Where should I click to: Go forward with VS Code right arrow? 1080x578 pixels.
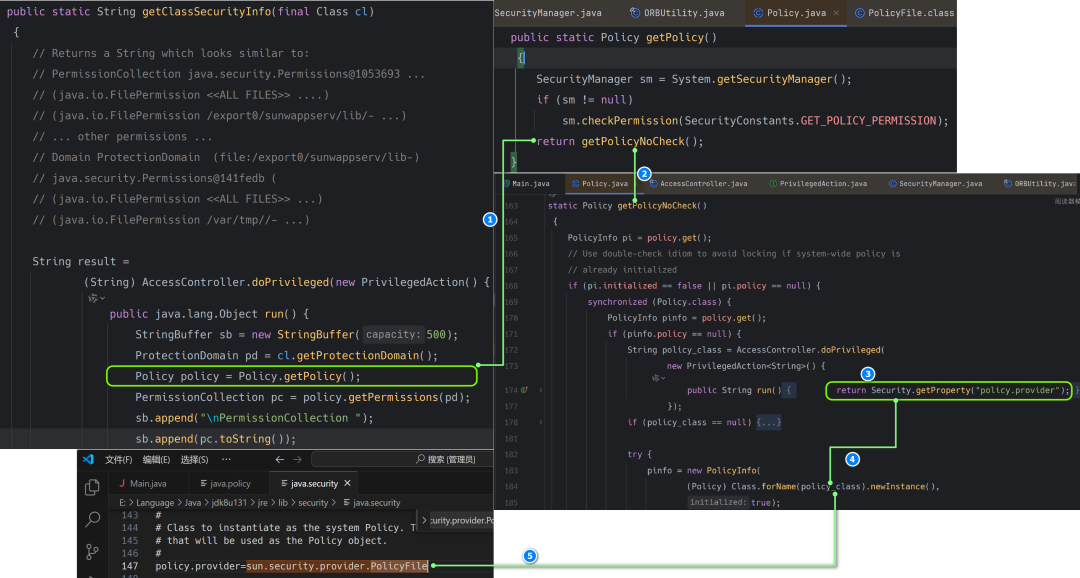(298, 460)
